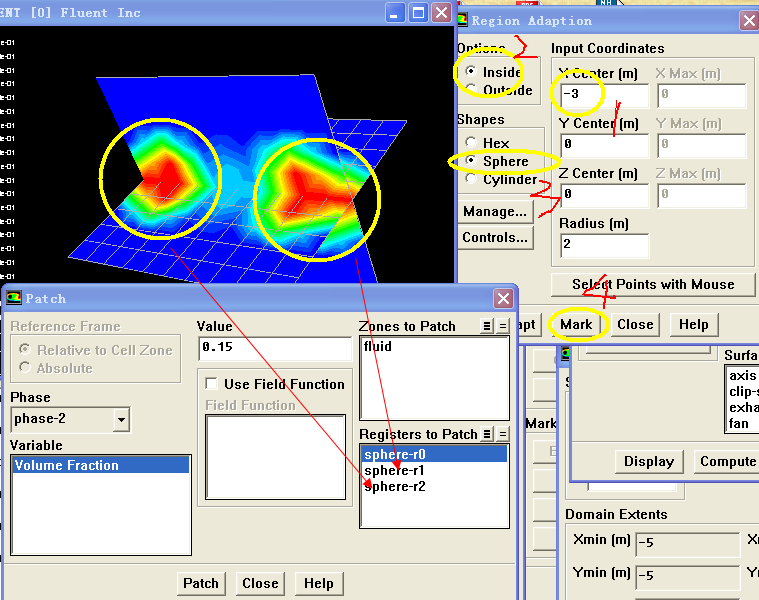The image size is (759, 600).
Task: Select the Cylinder shape radio button
Action: pos(470,179)
